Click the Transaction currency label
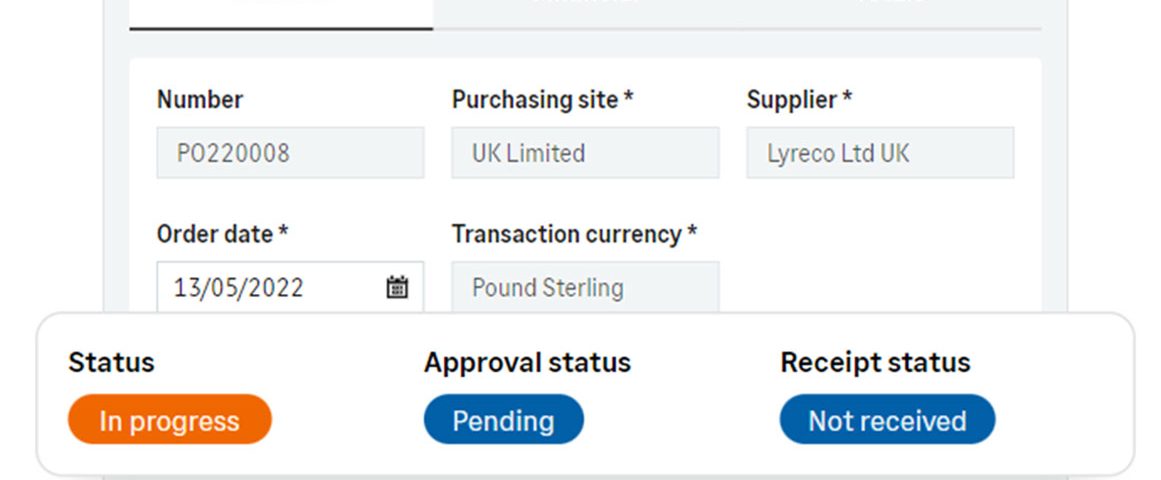 [x=574, y=234]
